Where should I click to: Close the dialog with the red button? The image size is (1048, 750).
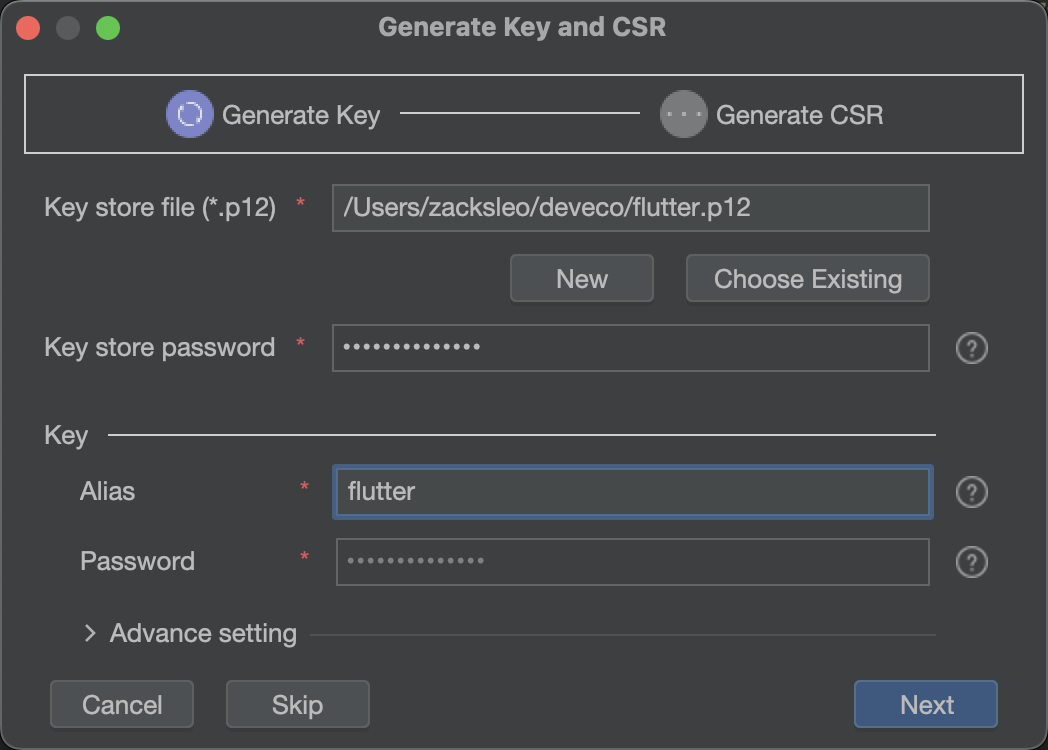28,28
